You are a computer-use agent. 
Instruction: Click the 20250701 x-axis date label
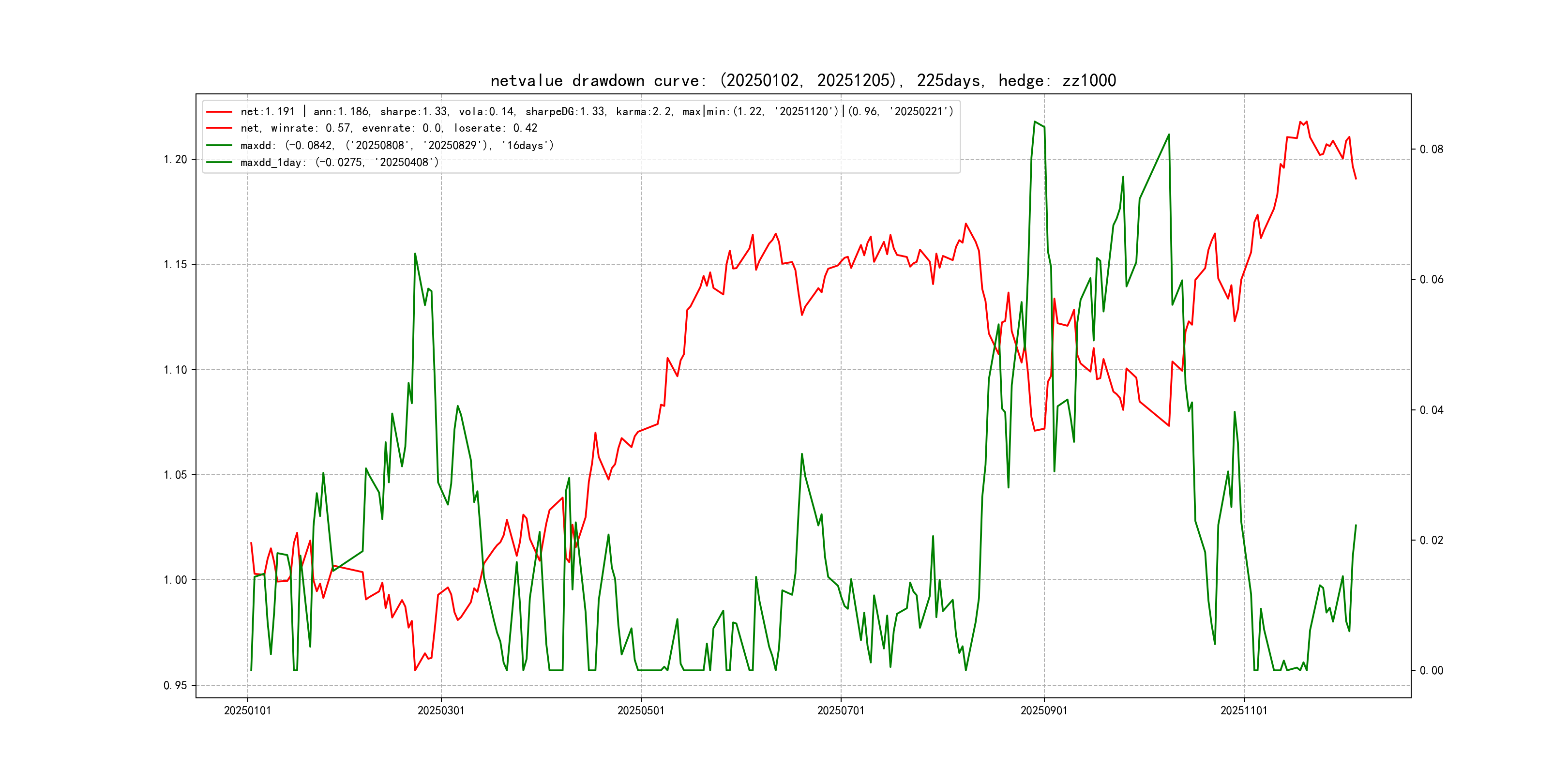[x=840, y=711]
